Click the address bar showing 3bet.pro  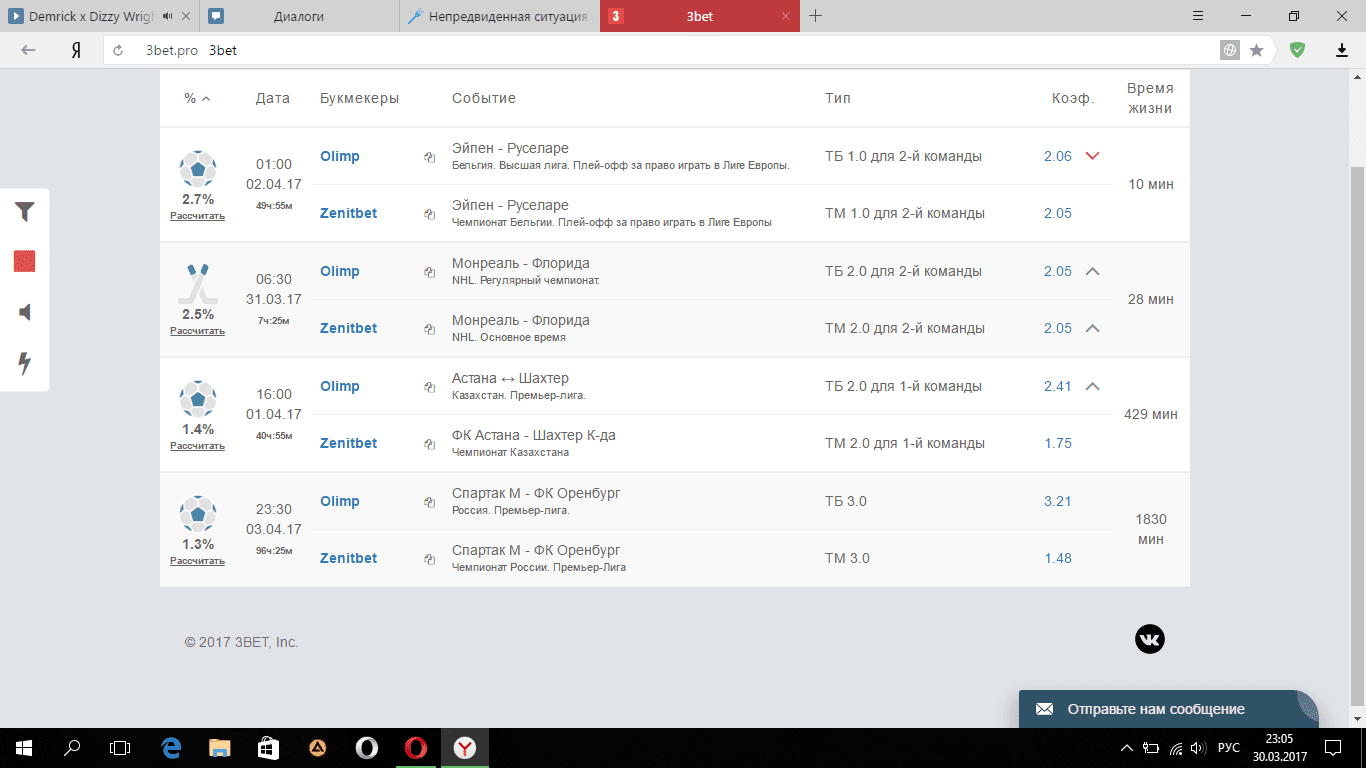click(660, 50)
